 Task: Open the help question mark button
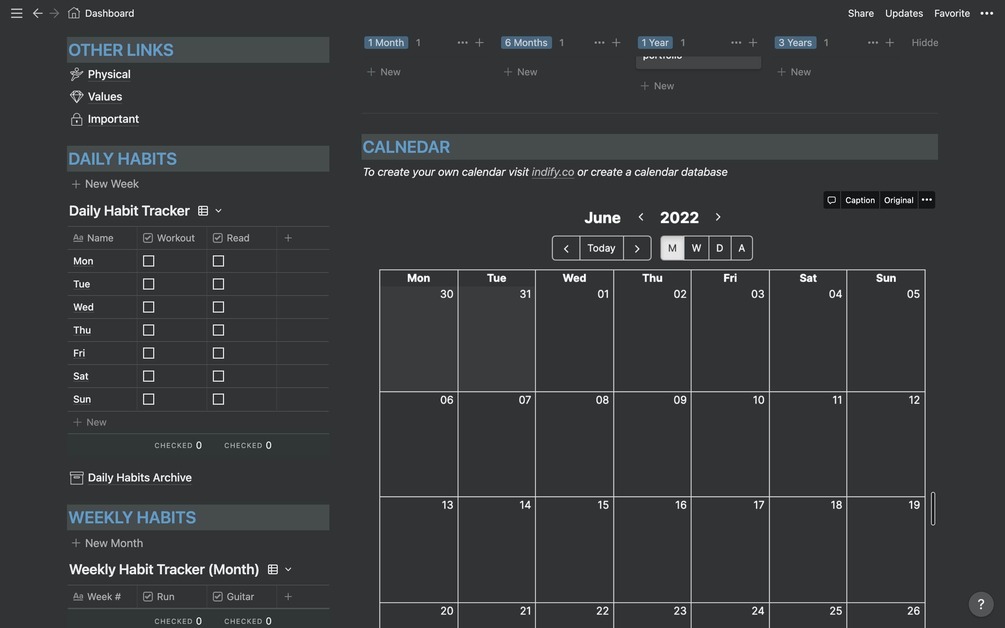(x=981, y=604)
